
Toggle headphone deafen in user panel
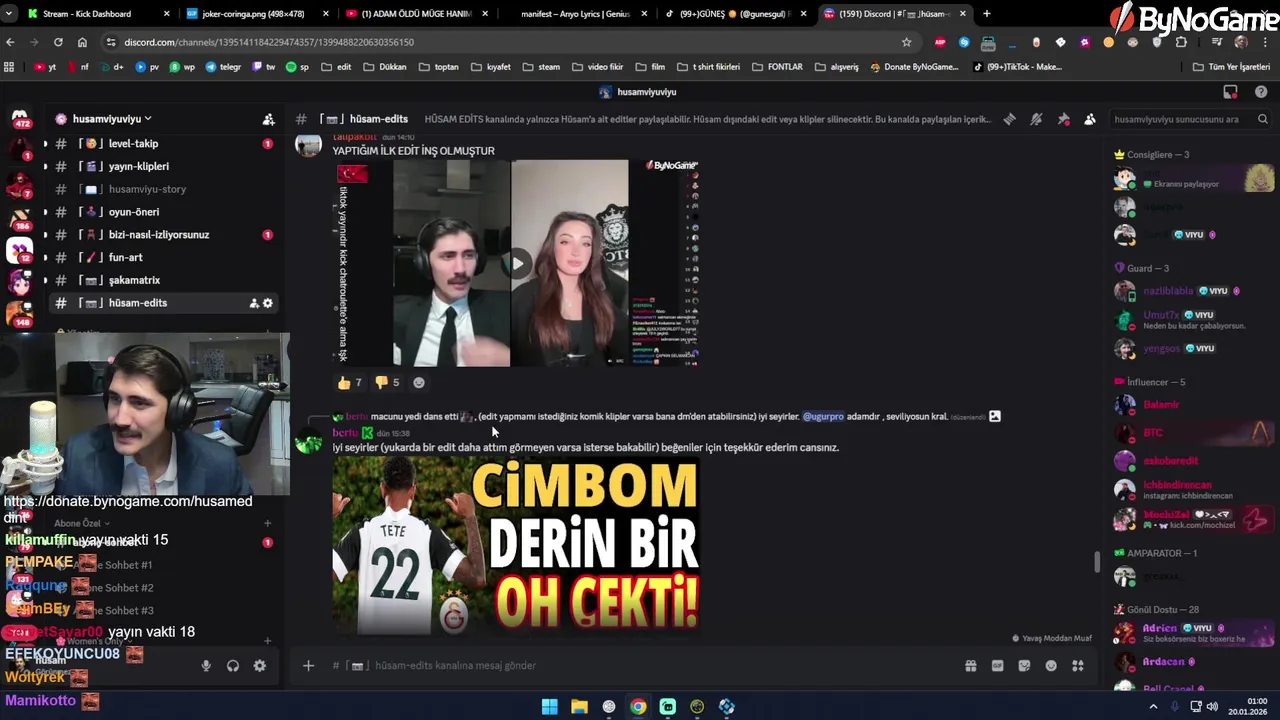tap(233, 666)
